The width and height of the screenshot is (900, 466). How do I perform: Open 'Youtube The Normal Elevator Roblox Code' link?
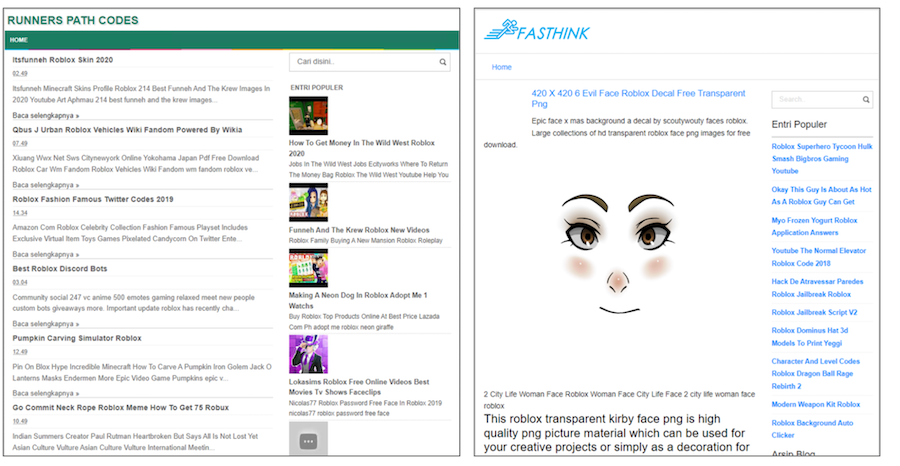(819, 257)
